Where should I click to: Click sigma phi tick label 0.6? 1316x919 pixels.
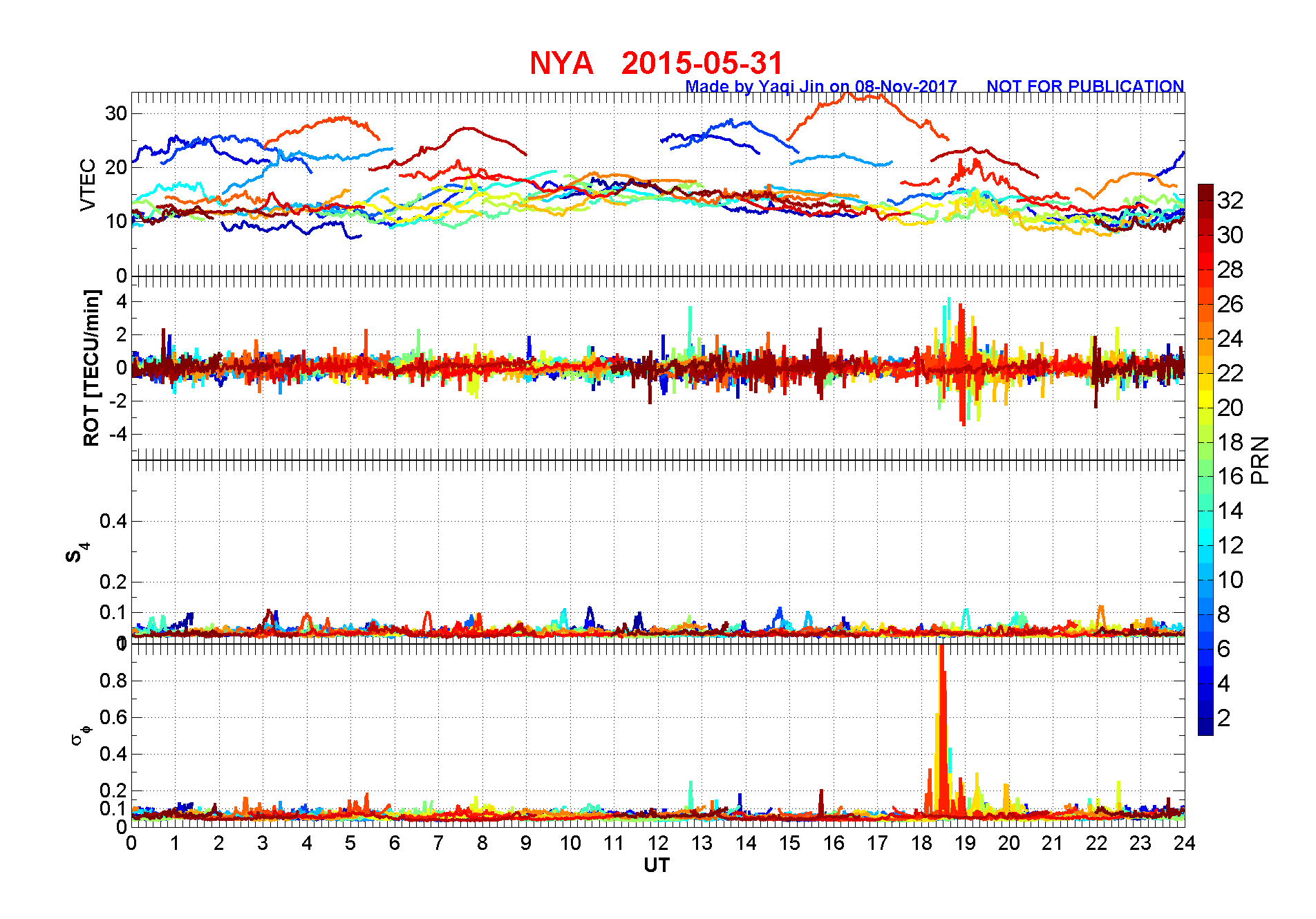coord(113,717)
